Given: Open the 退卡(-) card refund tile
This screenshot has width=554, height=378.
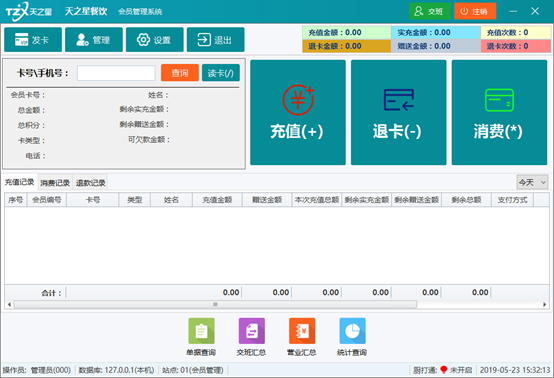Looking at the screenshot, I should click(x=399, y=112).
